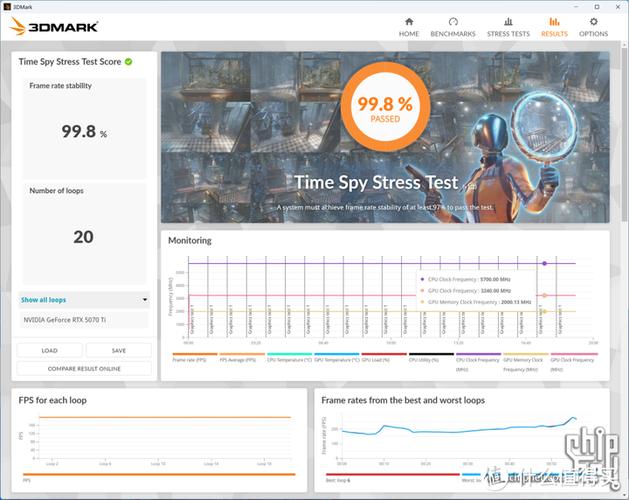
Task: Click the NVIDIA GeForce RTX 5070 Ti field
Action: click(x=84, y=320)
